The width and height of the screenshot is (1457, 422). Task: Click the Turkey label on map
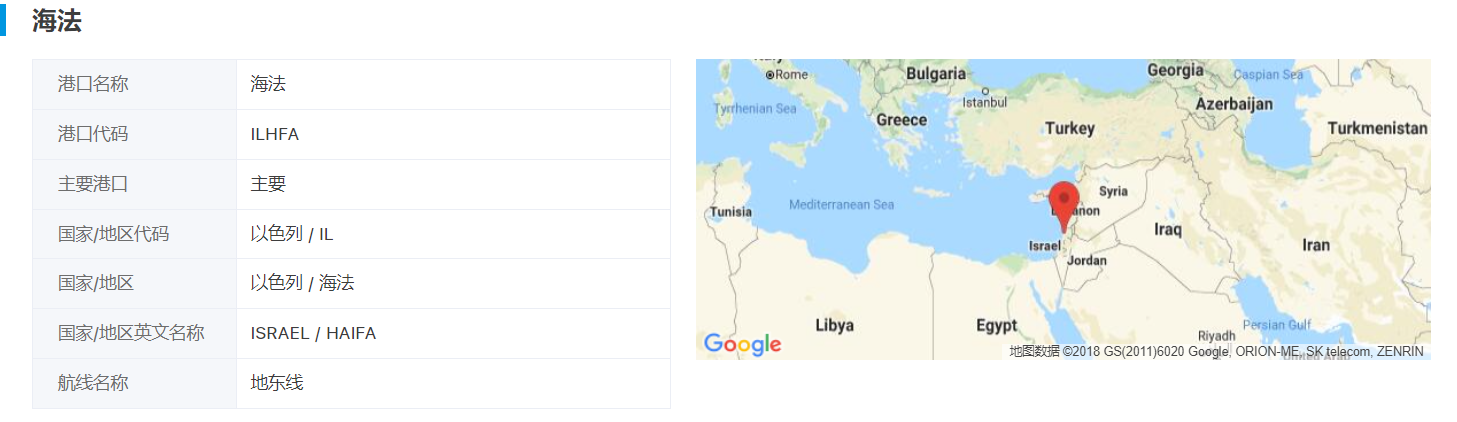pyautogui.click(x=1069, y=128)
